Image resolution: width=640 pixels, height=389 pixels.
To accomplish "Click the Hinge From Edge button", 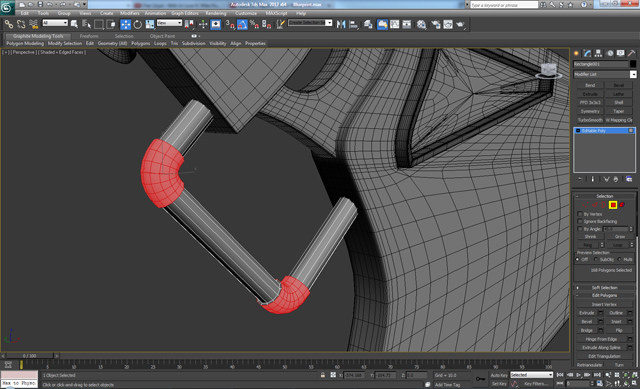I will (x=601, y=339).
